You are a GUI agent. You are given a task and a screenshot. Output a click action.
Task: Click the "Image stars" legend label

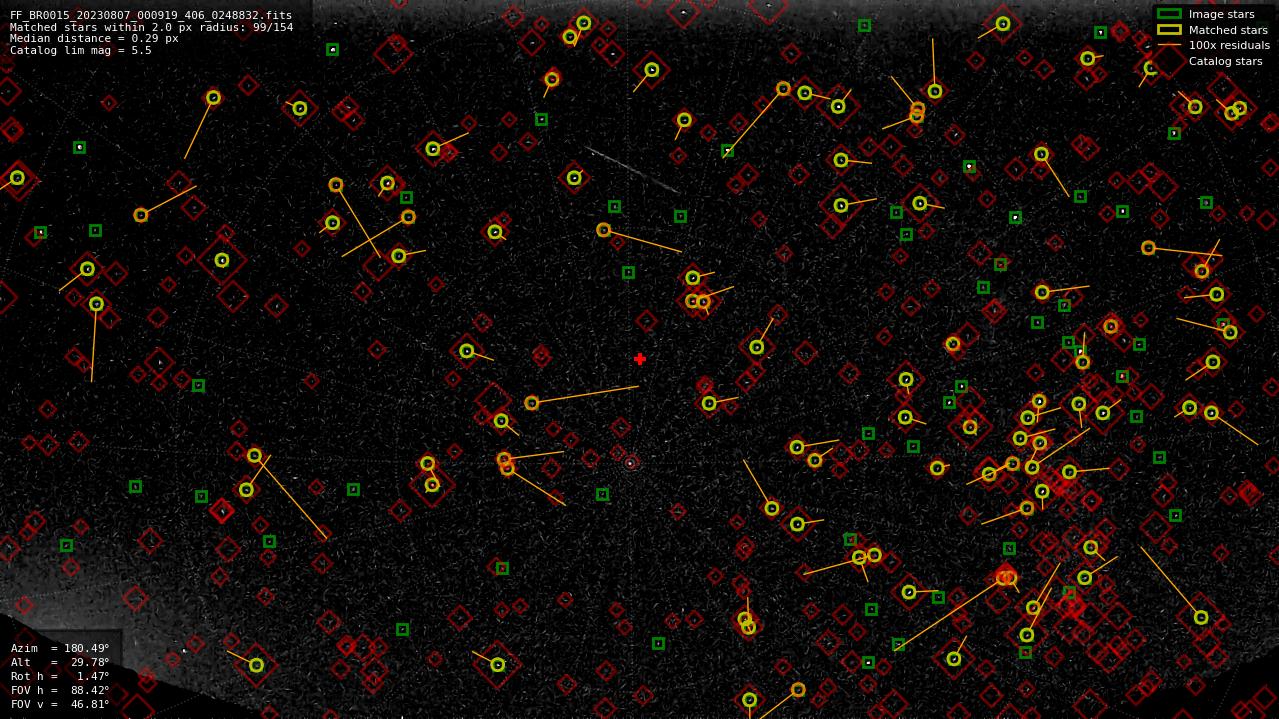tap(1221, 15)
